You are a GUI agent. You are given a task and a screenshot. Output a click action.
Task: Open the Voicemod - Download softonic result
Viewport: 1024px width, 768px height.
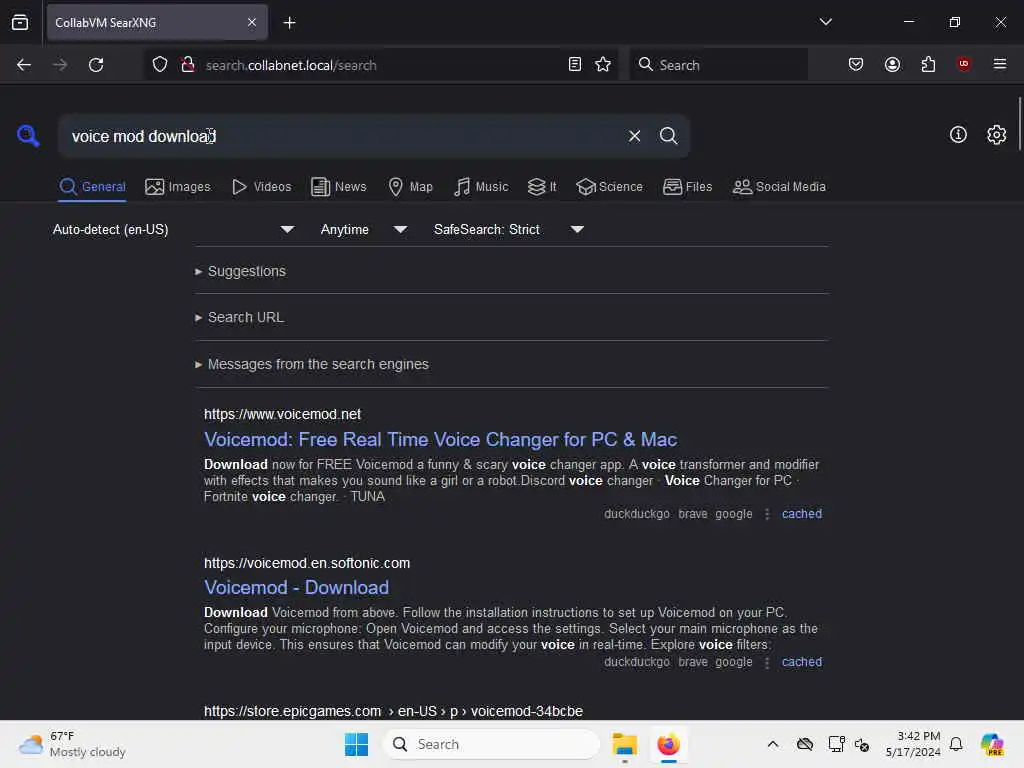click(296, 587)
